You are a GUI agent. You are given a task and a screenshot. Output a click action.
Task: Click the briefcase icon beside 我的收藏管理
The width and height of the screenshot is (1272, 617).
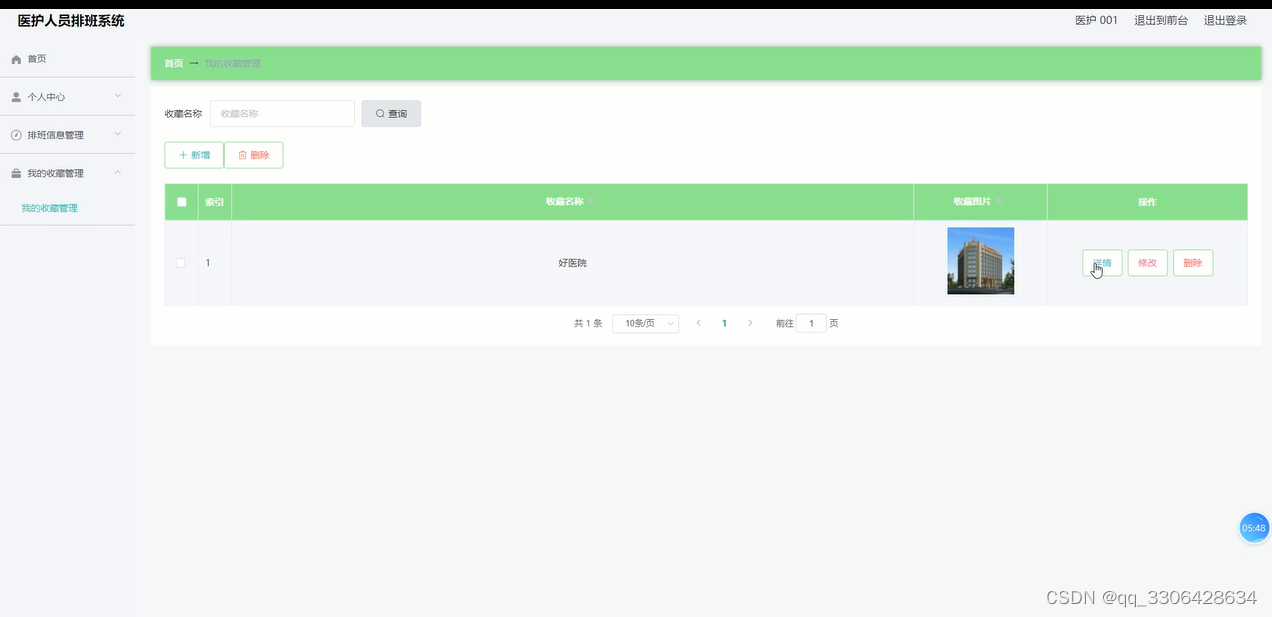(16, 174)
